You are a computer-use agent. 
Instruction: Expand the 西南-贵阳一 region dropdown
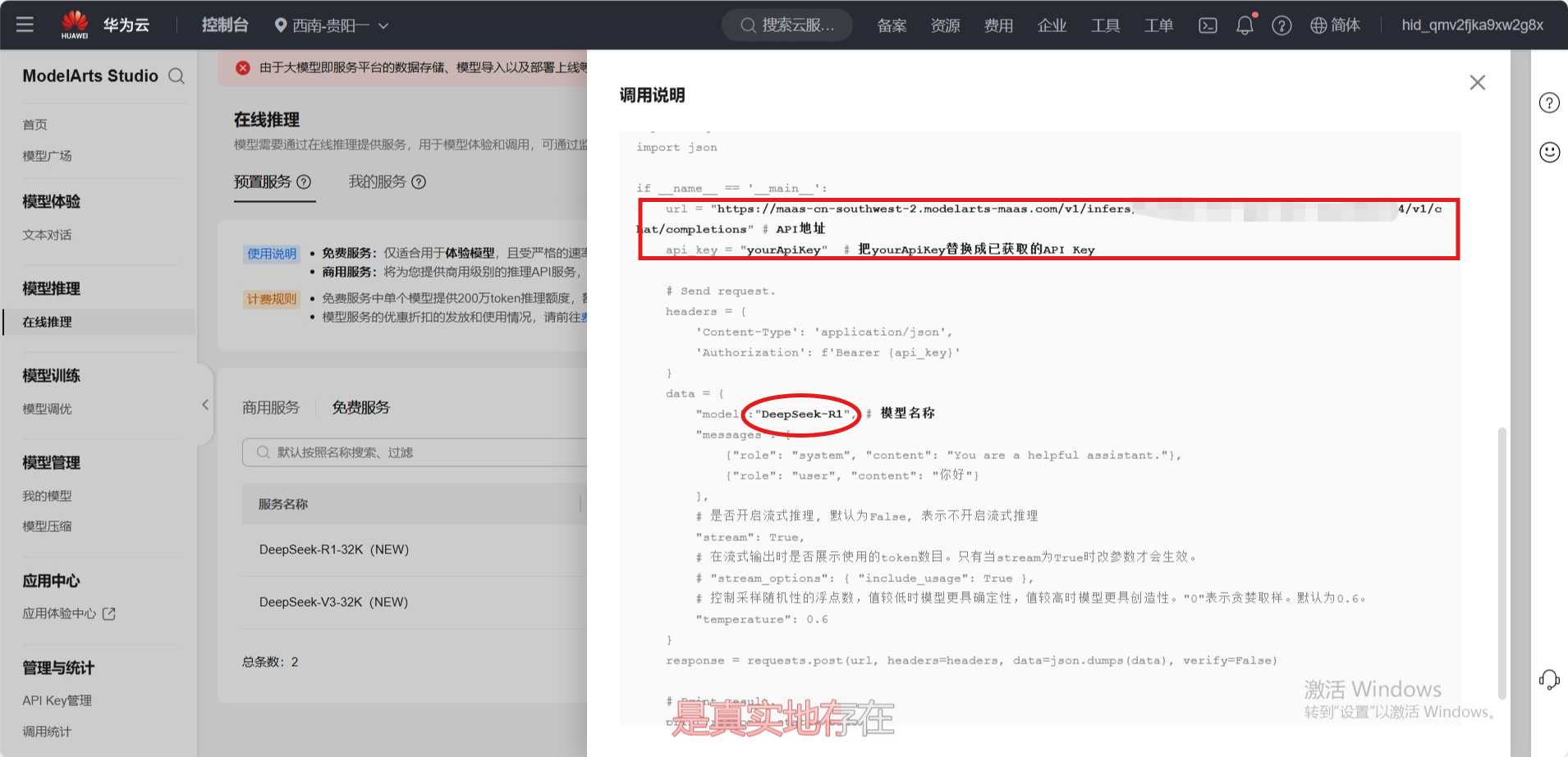[331, 25]
